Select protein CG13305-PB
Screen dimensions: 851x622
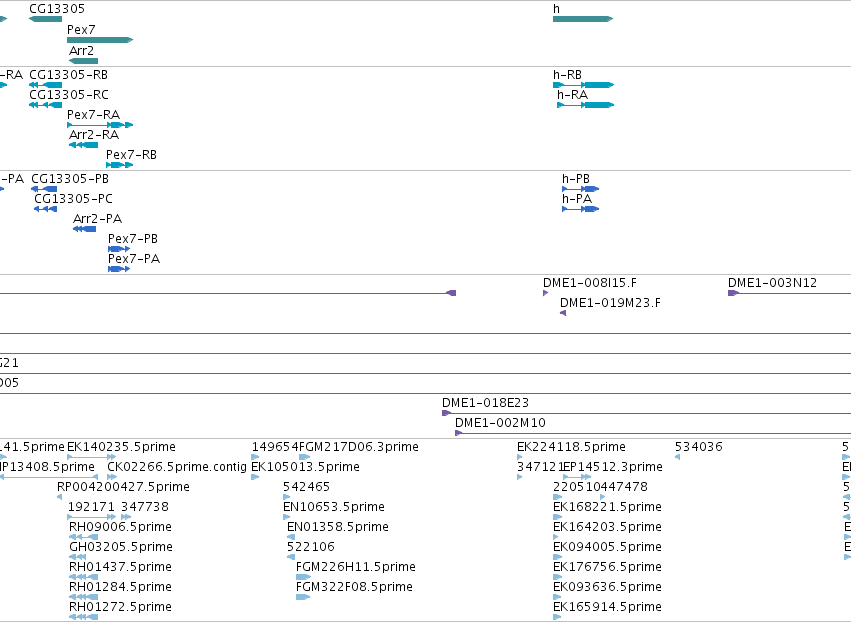[x=44, y=189]
